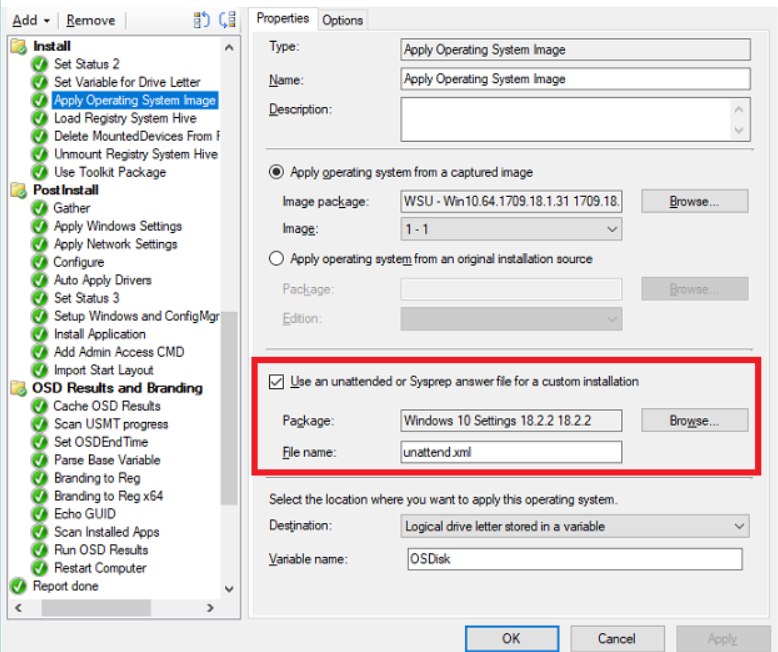Screen dimensions: 778x652
Task: Click the Image package text field
Action: 511,201
